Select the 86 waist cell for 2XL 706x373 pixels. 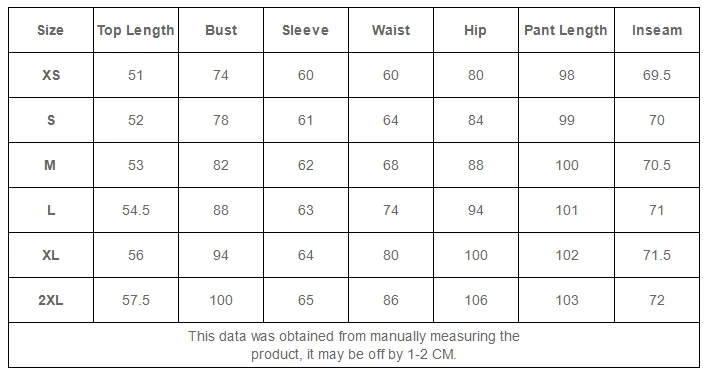tap(391, 300)
